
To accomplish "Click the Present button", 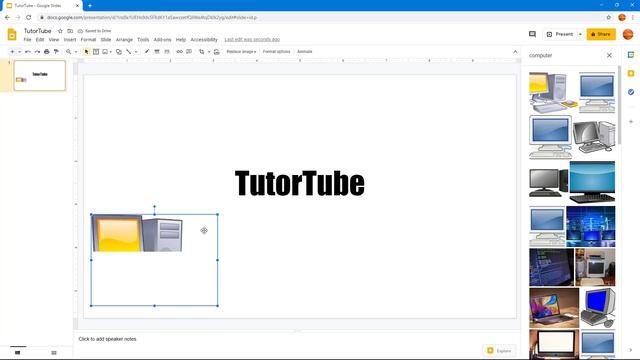I will coord(560,34).
